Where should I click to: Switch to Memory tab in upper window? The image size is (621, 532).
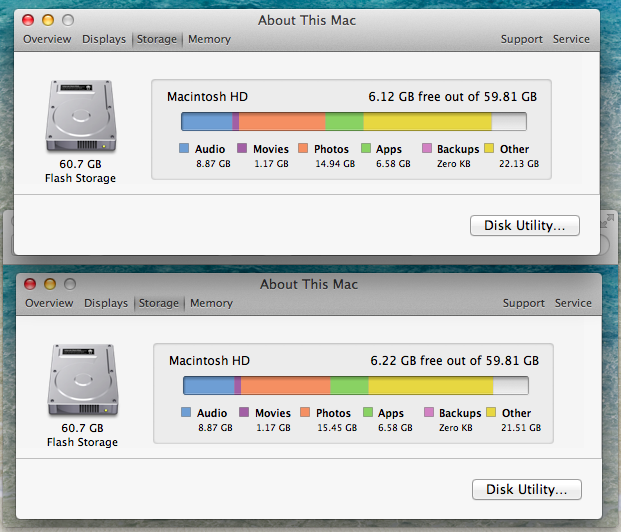click(x=210, y=39)
